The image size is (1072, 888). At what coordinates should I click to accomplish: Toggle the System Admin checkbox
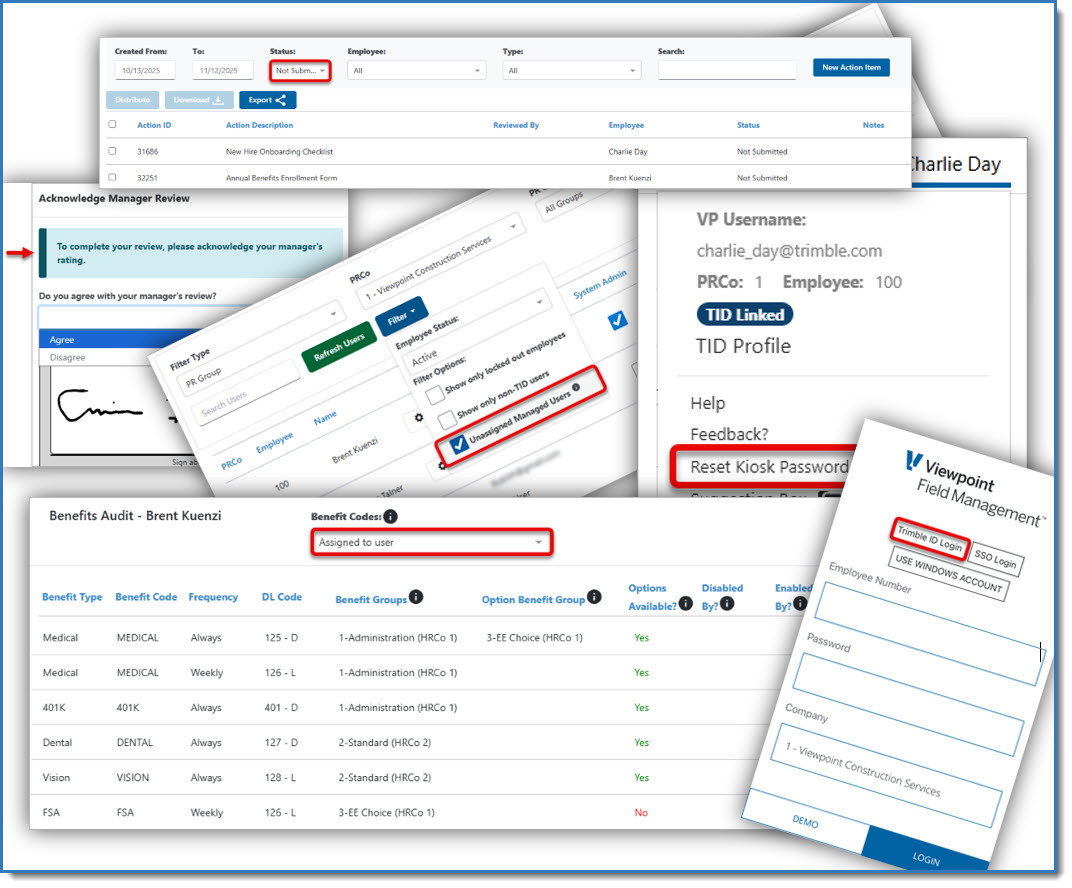[617, 320]
